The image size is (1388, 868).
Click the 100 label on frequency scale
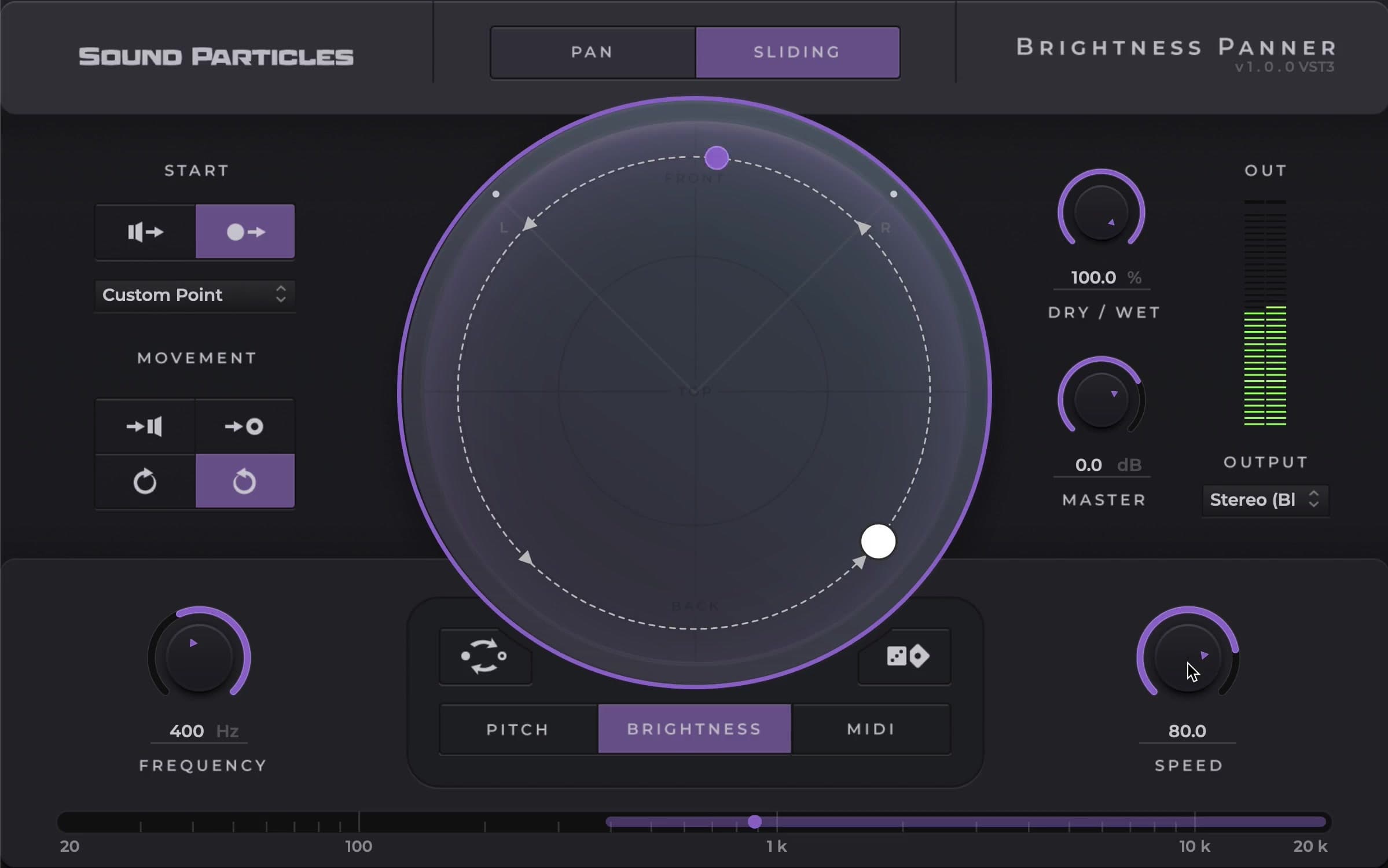click(359, 847)
